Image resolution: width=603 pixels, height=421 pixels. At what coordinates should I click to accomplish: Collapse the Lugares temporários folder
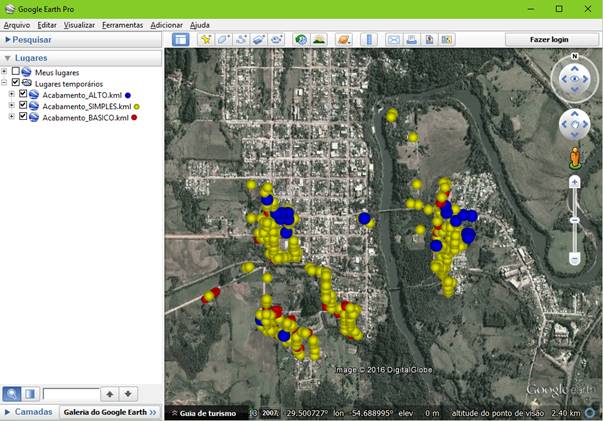(4, 83)
